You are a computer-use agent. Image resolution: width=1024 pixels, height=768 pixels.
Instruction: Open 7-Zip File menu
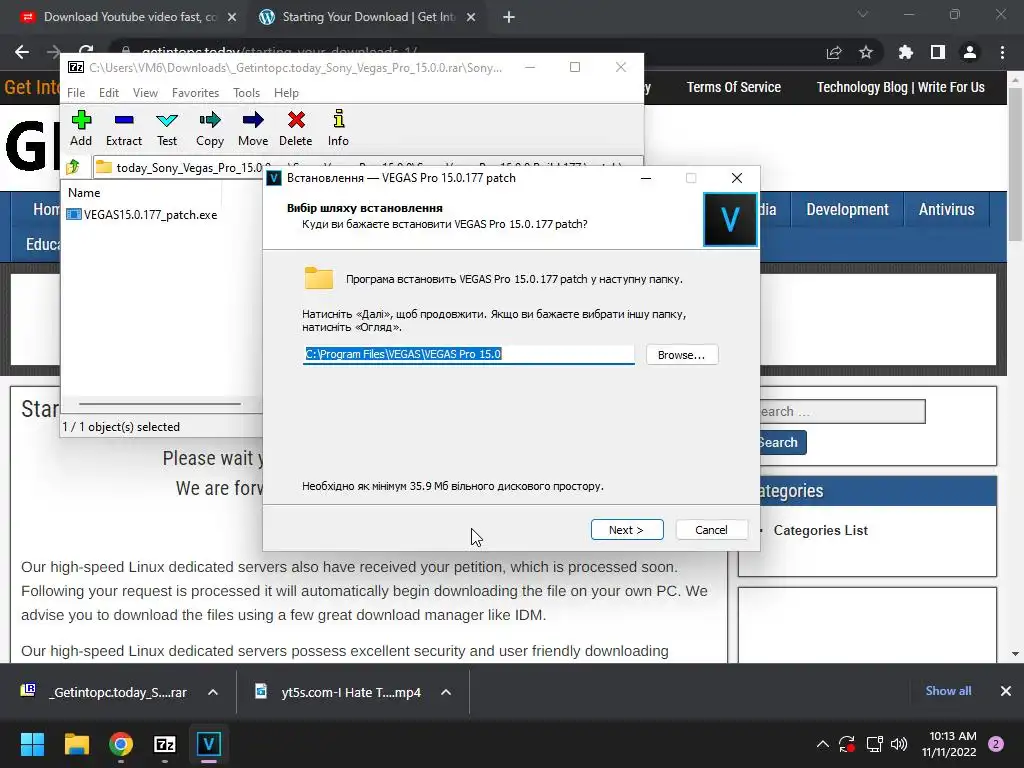click(76, 93)
